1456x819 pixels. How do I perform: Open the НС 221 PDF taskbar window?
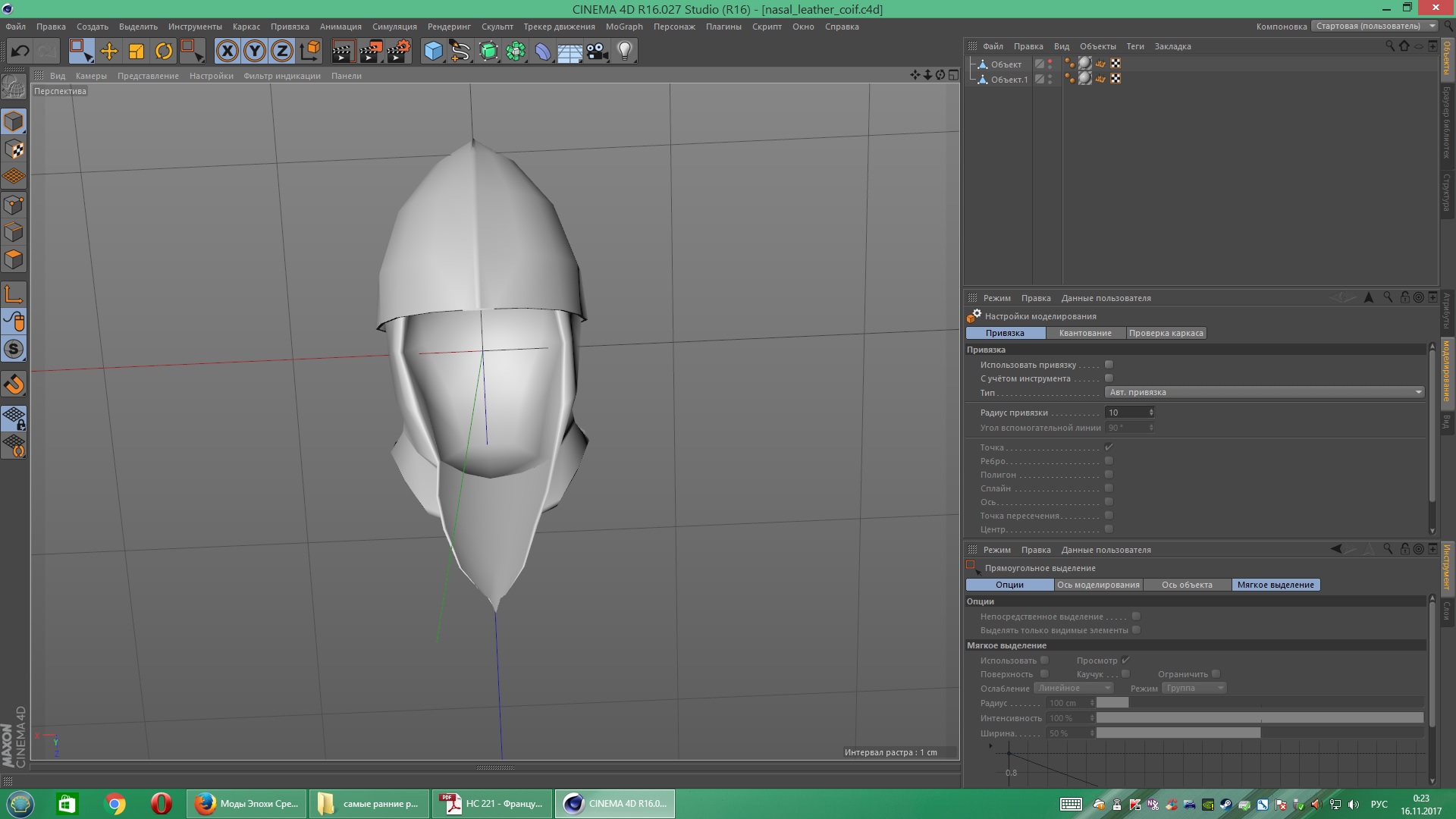491,804
